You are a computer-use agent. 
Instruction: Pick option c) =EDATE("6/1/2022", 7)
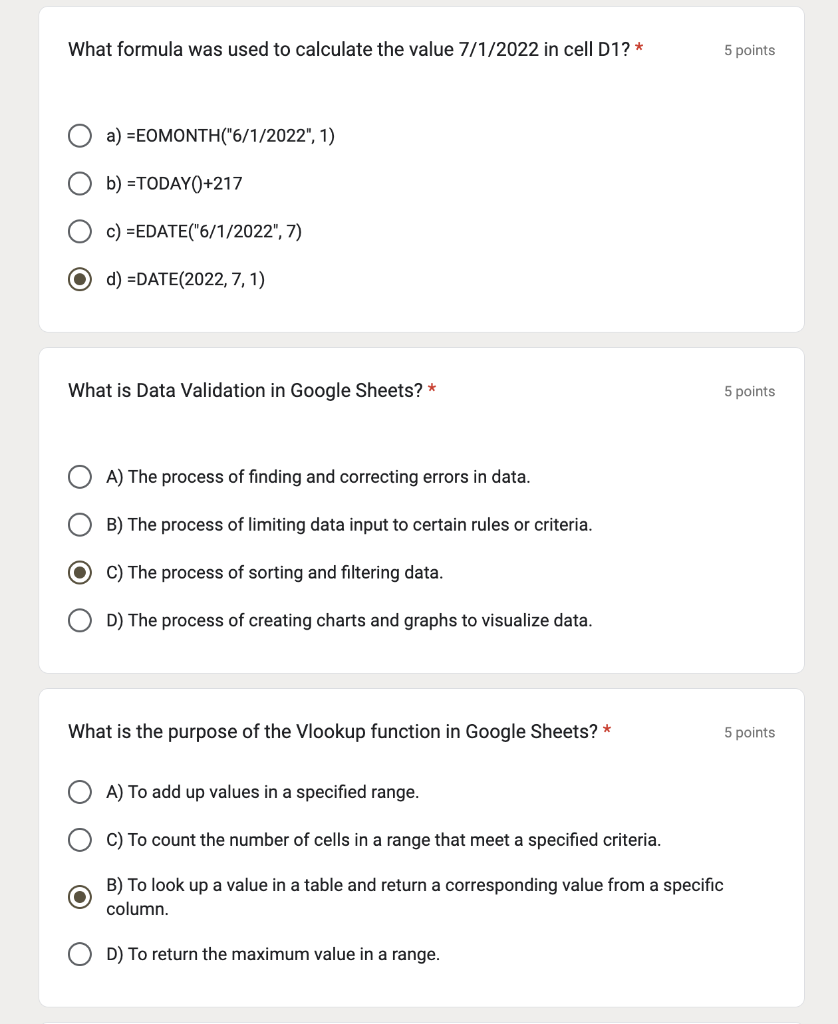[80, 232]
